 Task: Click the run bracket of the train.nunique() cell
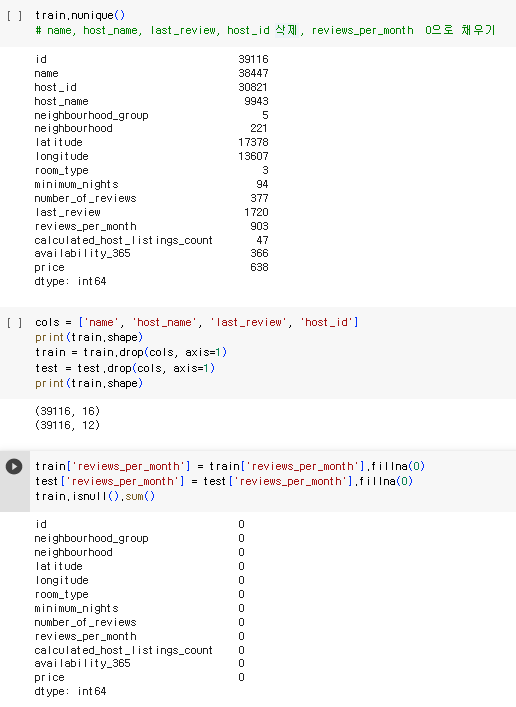(x=14, y=15)
